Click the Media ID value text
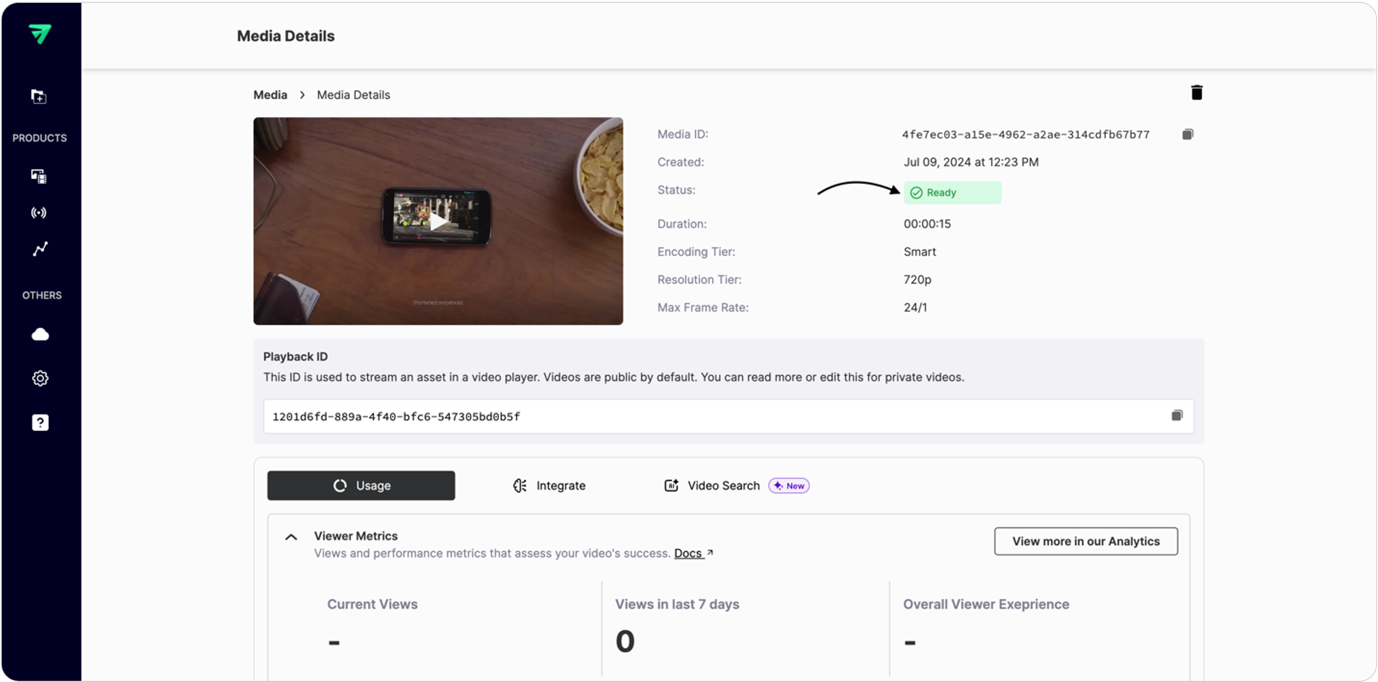Image resolution: width=1378 pixels, height=682 pixels. tap(1025, 134)
